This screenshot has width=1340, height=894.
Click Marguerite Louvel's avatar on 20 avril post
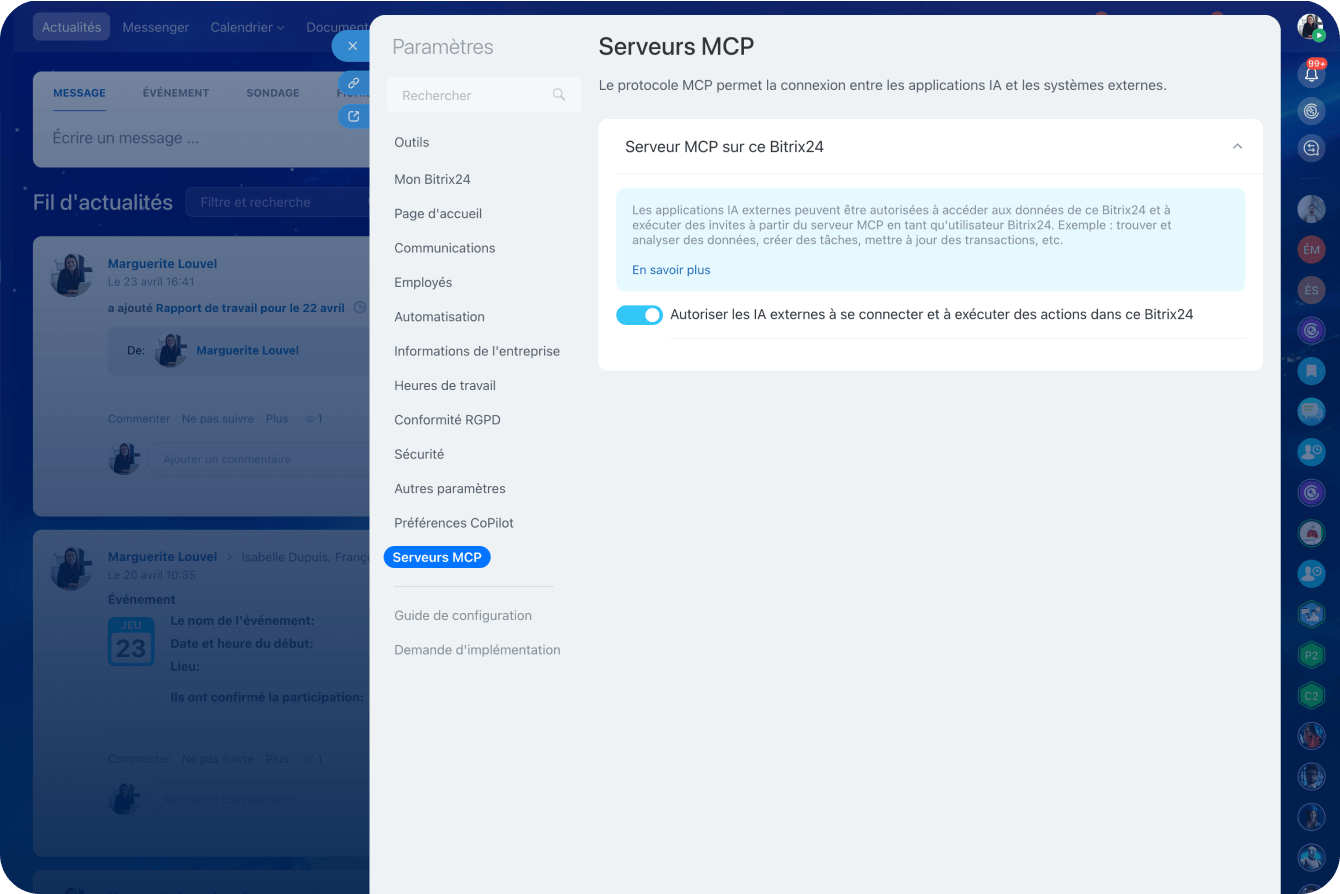pyautogui.click(x=71, y=568)
